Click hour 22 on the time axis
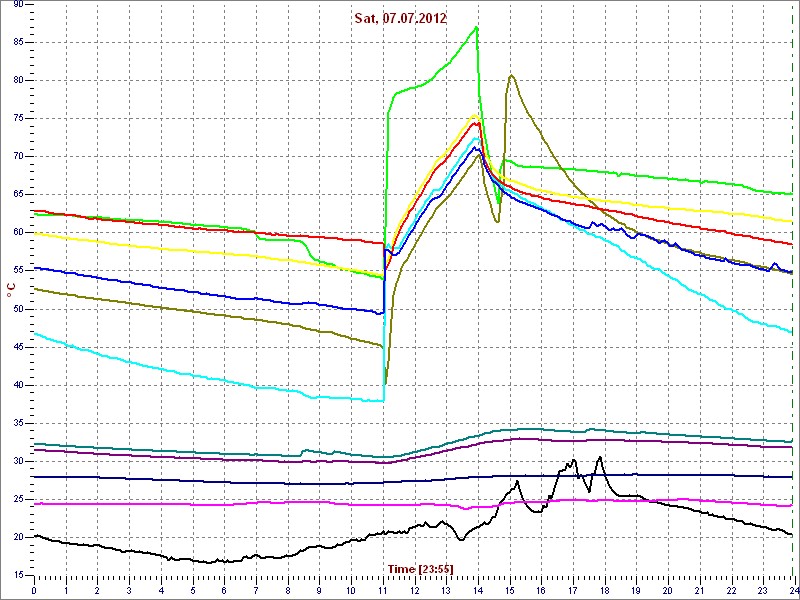The image size is (800, 600). click(732, 591)
